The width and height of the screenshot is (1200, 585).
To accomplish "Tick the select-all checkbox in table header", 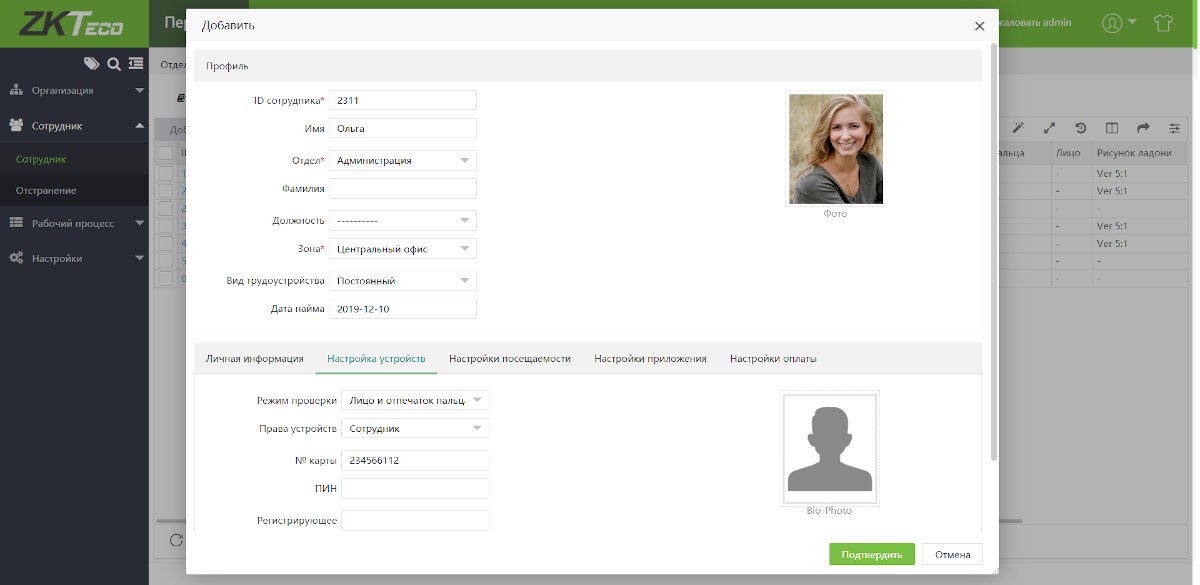I will [x=166, y=153].
